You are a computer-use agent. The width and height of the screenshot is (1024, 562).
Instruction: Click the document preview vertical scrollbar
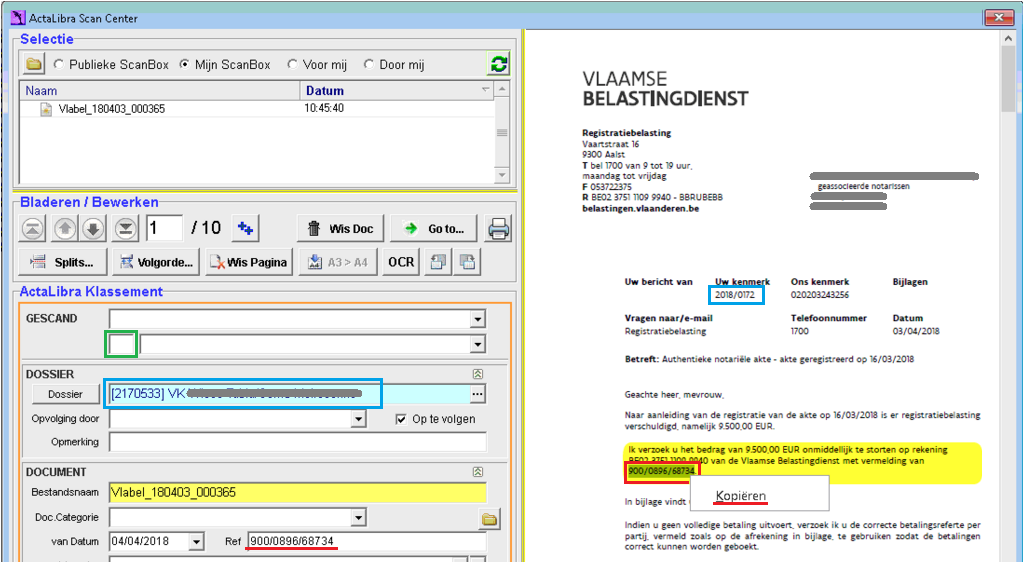tap(1010, 295)
